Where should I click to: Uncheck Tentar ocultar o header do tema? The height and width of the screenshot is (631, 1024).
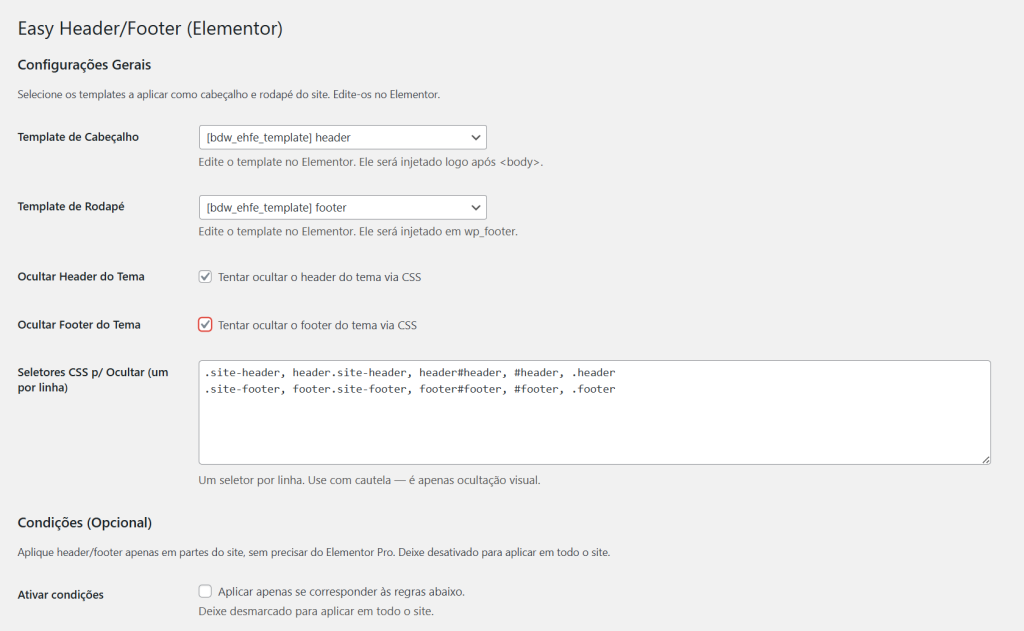coord(205,276)
